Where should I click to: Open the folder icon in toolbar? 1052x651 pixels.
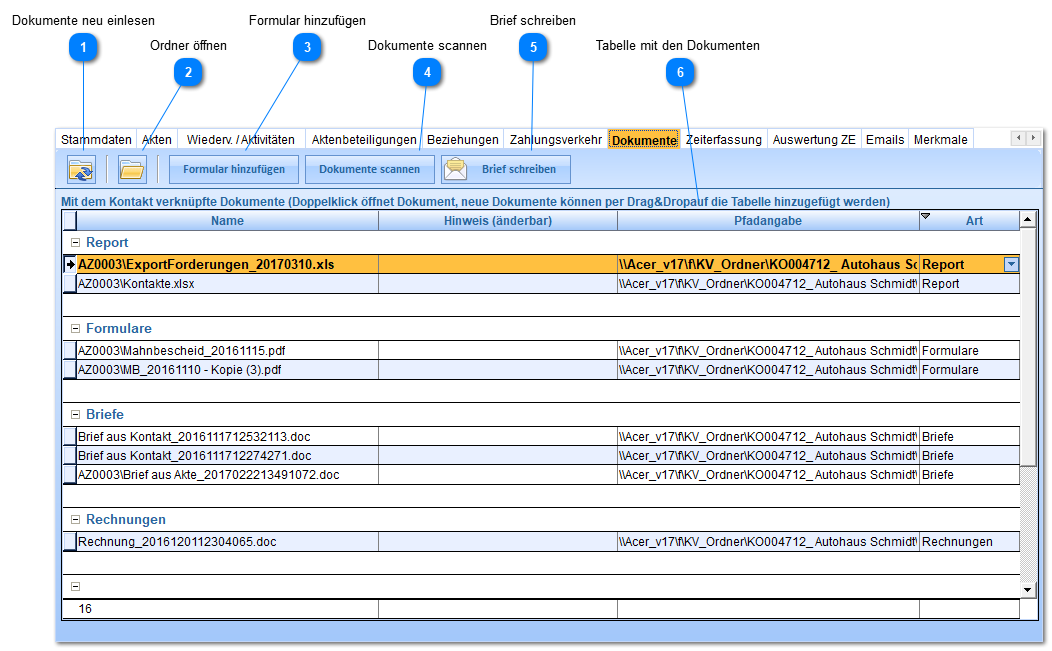point(132,169)
